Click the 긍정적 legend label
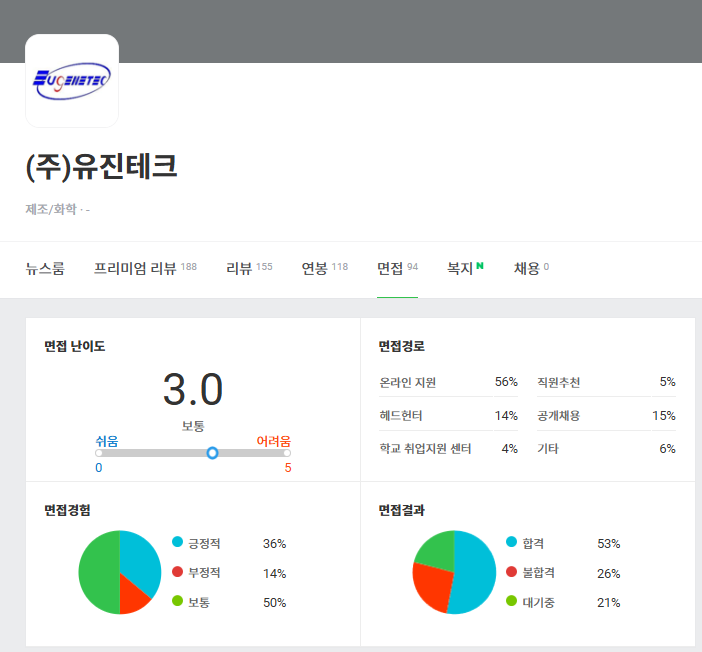Screen dimensions: 702x652 click(x=204, y=544)
